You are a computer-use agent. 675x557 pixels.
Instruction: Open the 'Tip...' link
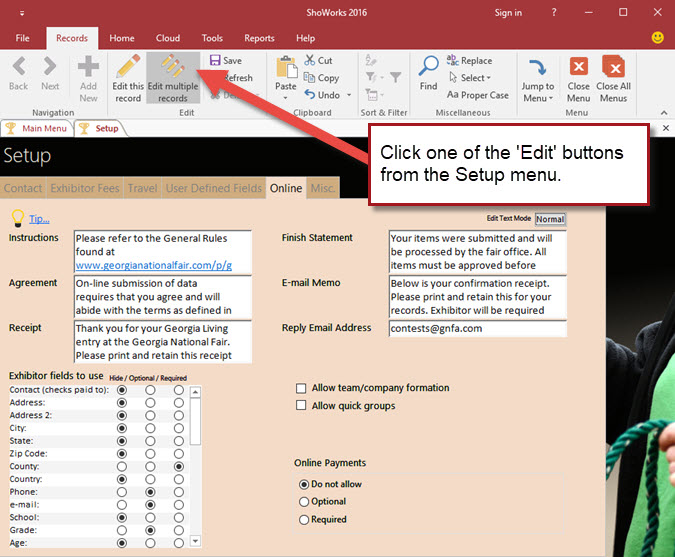[38, 219]
